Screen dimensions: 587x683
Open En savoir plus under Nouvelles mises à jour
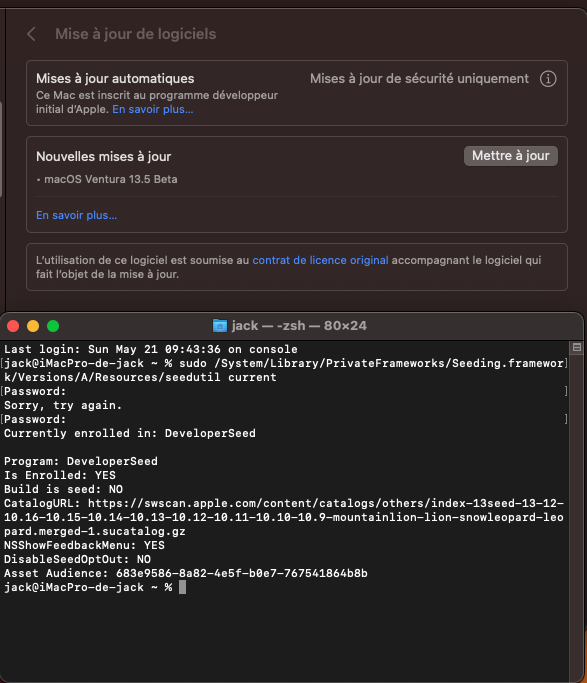point(77,215)
